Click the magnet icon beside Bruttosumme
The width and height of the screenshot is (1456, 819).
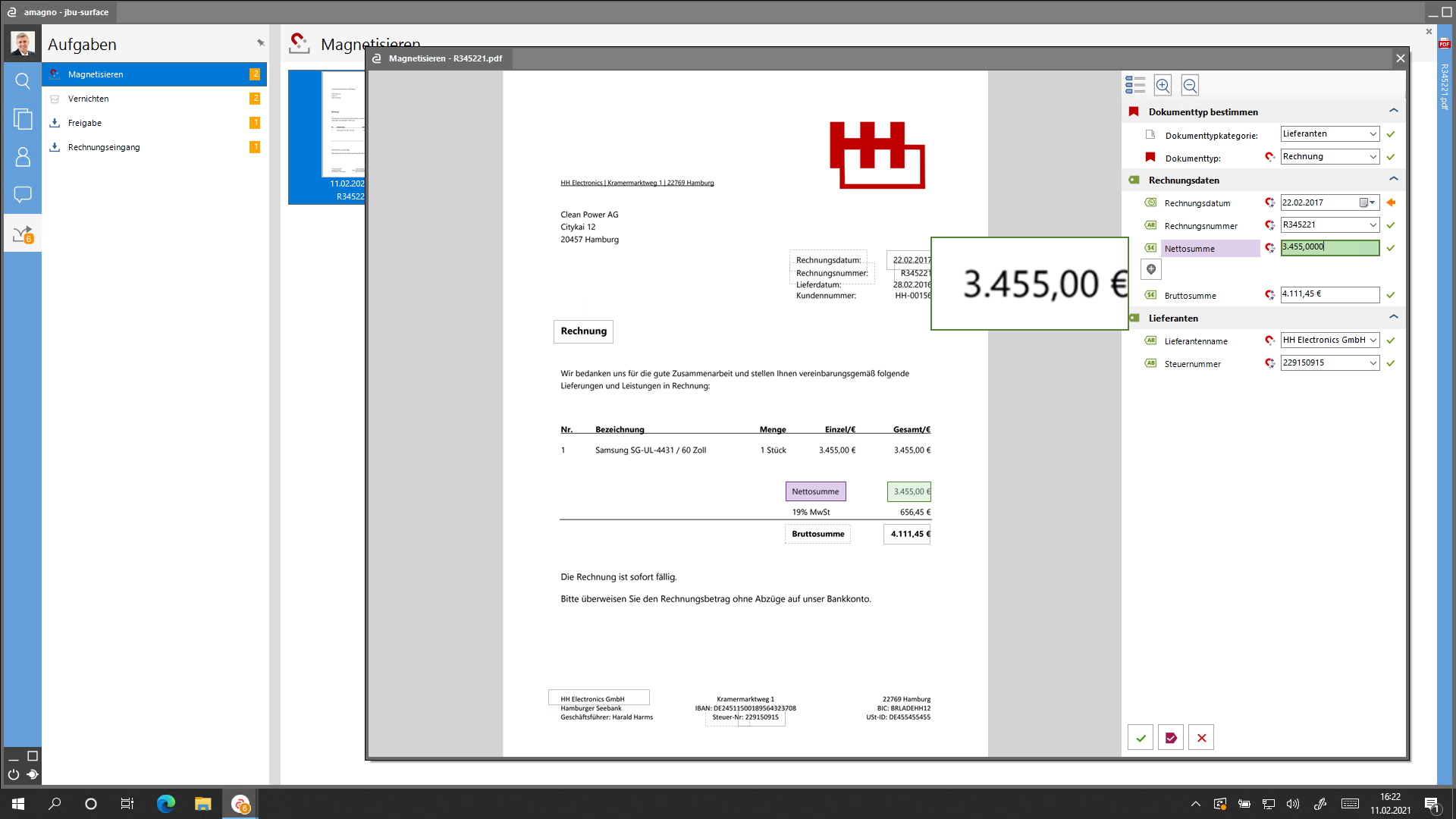click(x=1269, y=295)
